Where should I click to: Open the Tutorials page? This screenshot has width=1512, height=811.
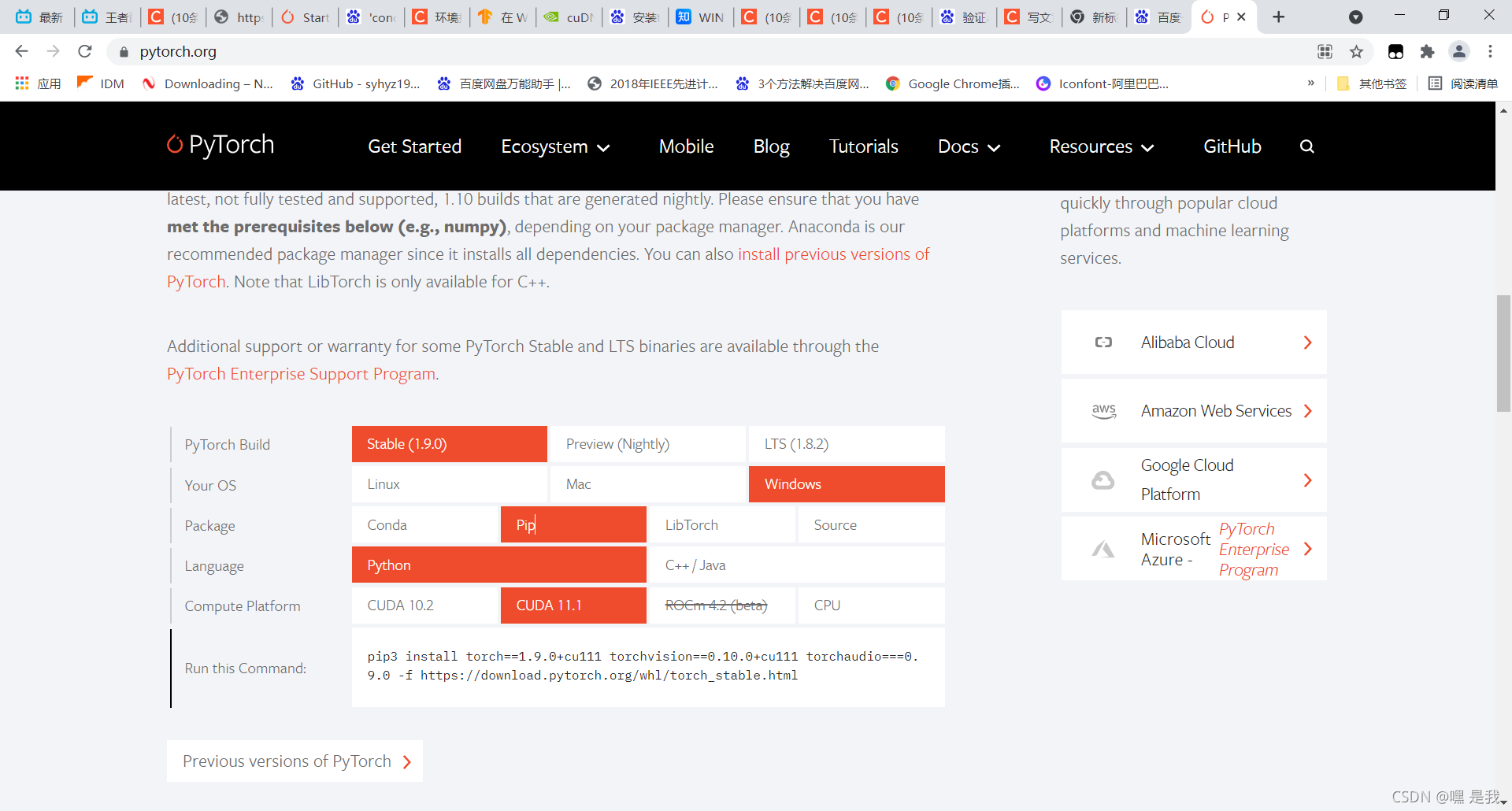click(x=863, y=146)
